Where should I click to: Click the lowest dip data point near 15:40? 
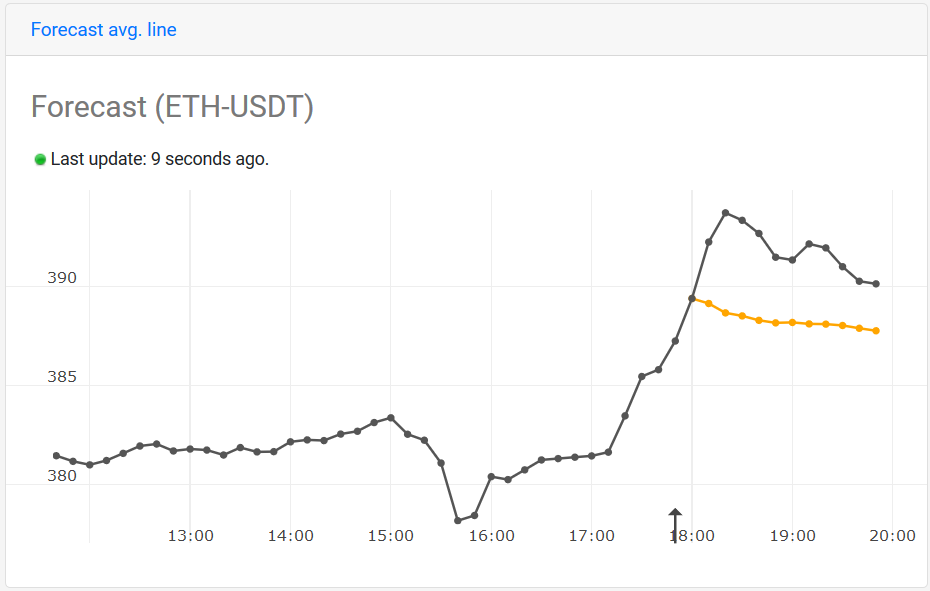pos(457,520)
